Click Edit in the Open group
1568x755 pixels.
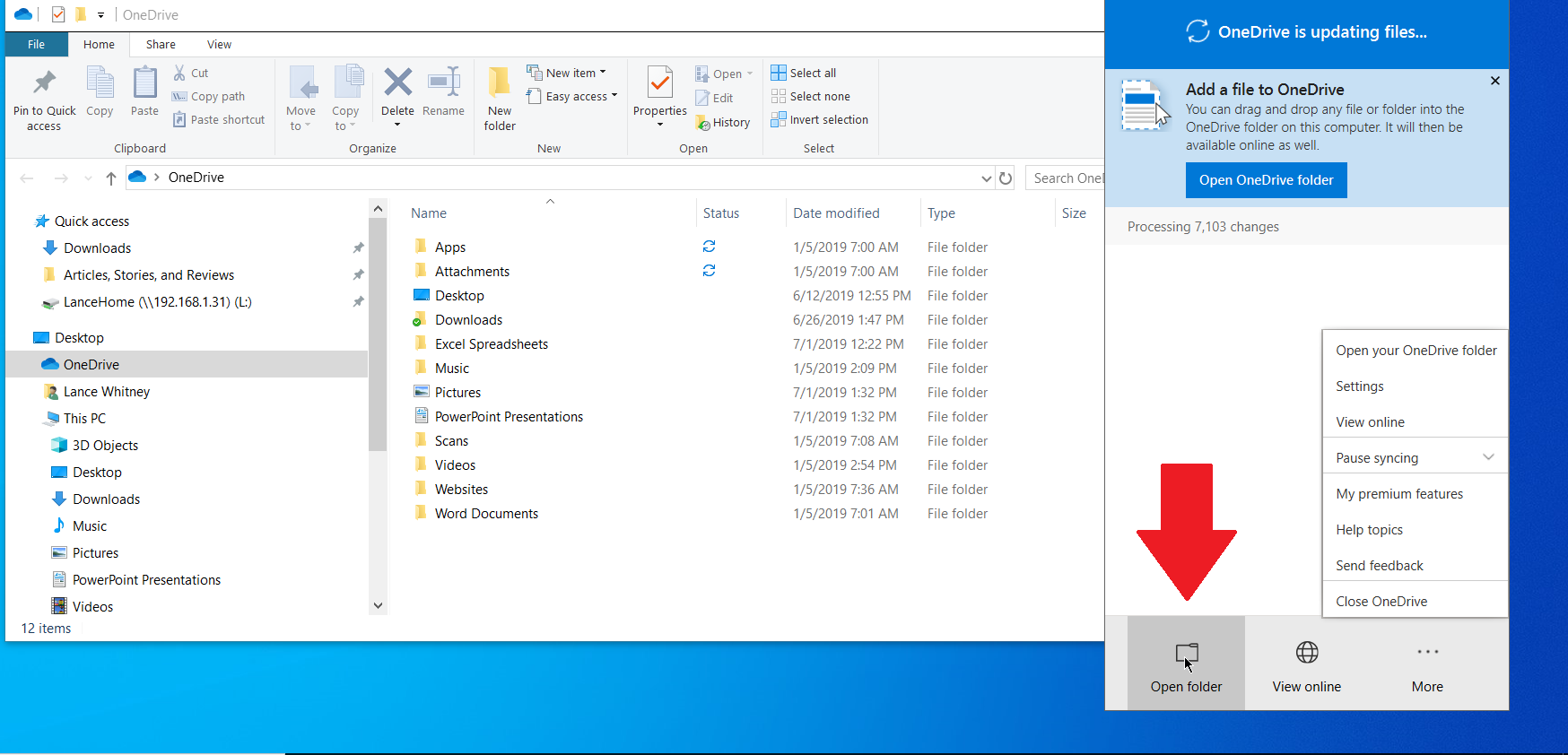[x=714, y=98]
